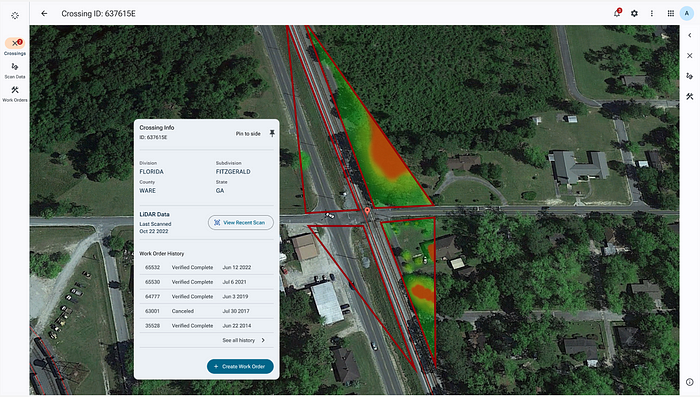Open See all history link

click(x=238, y=340)
